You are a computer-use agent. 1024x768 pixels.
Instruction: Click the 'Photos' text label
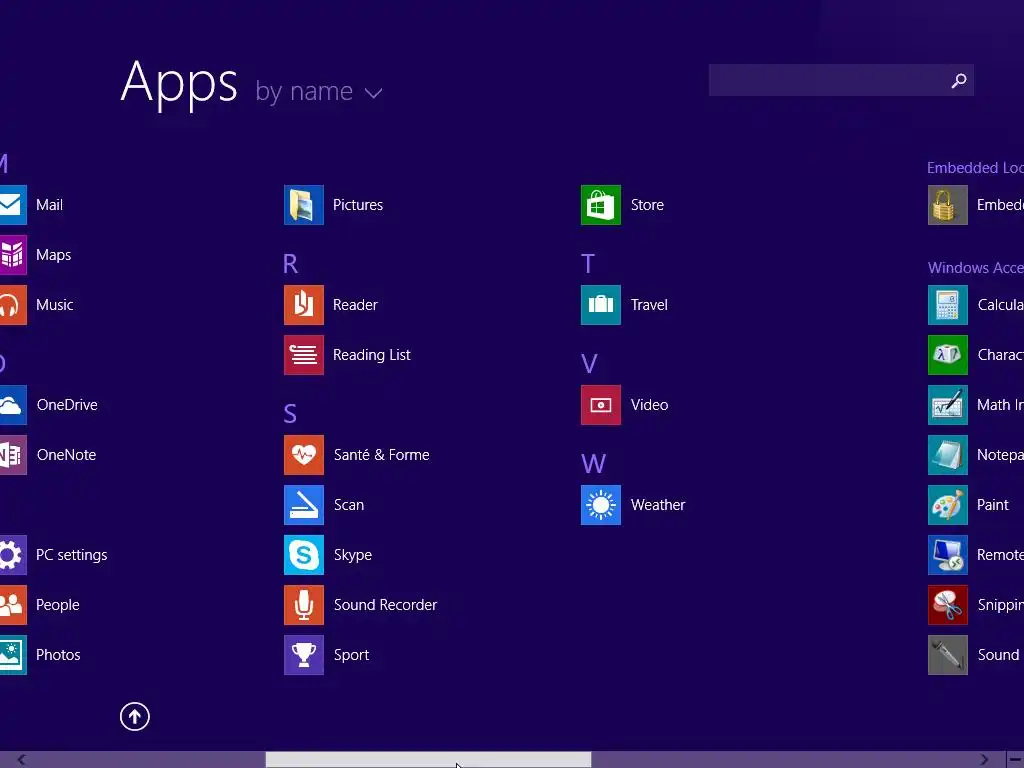pos(58,655)
